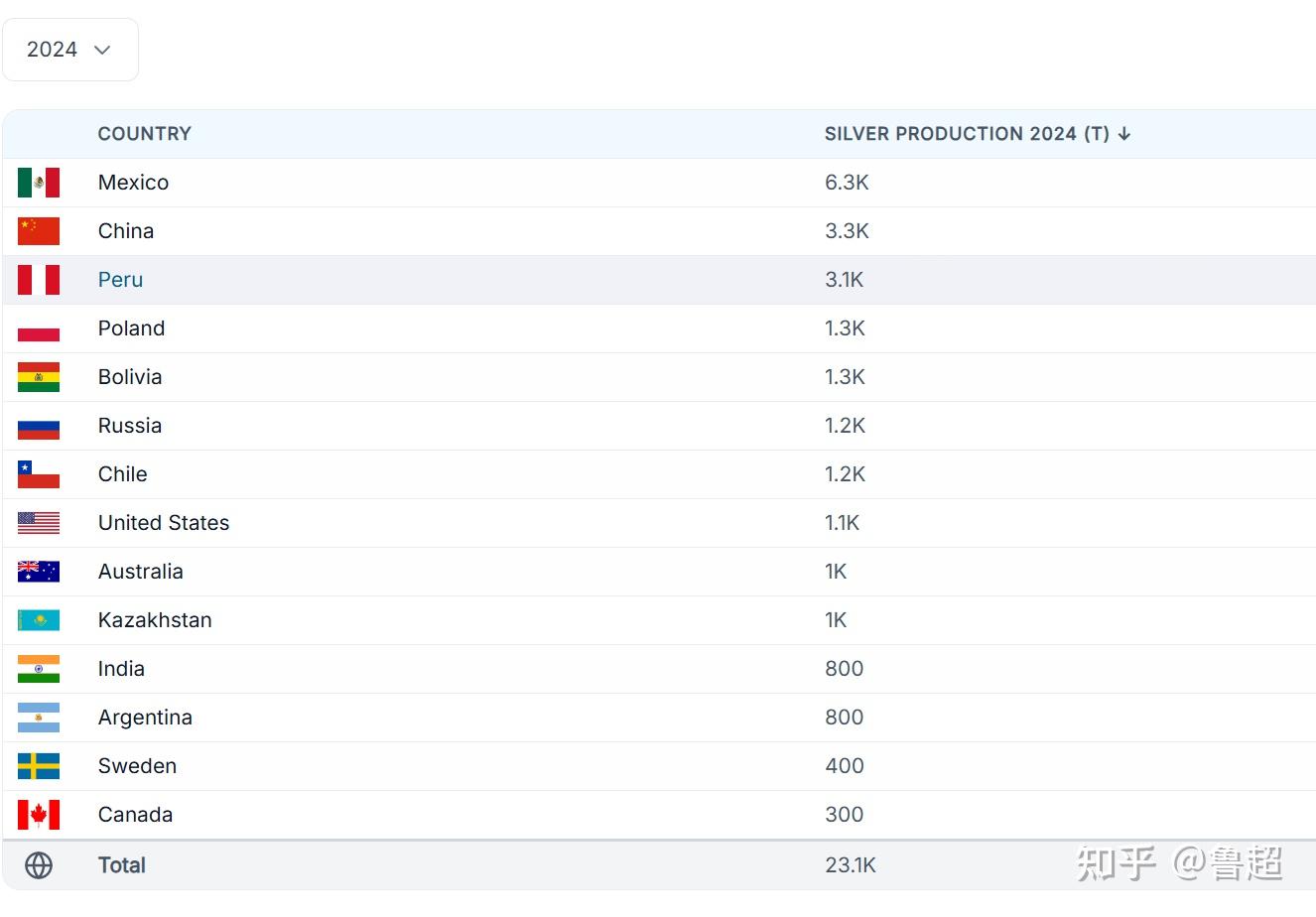Click the Silver Production sort arrow
Screen dimensions: 1316x917
pyautogui.click(x=1123, y=134)
